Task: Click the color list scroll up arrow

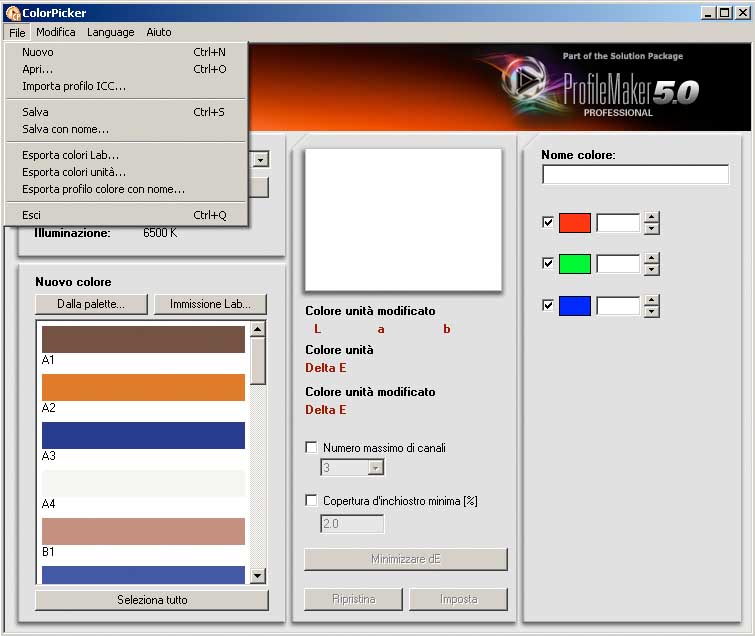Action: point(258,329)
